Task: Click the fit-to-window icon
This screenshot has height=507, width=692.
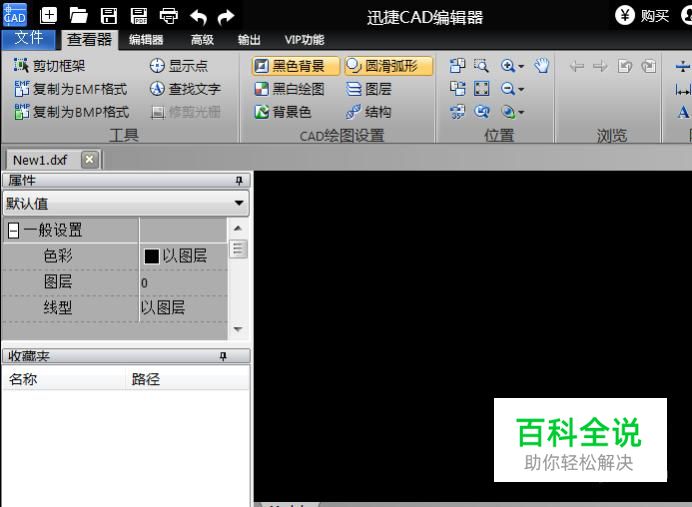Action: 481,89
